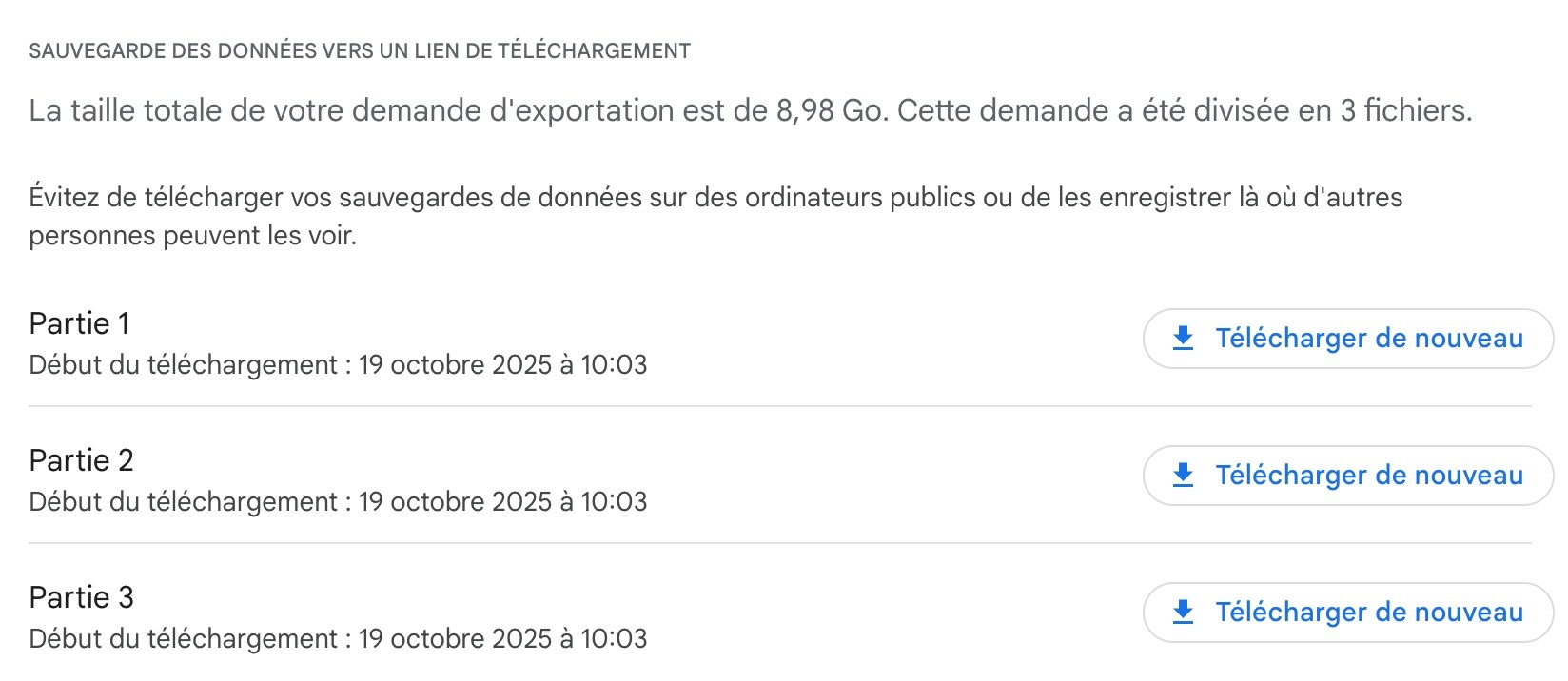The width and height of the screenshot is (1568, 681).
Task: Re-download Partie 2 via its button label
Action: click(x=1369, y=476)
